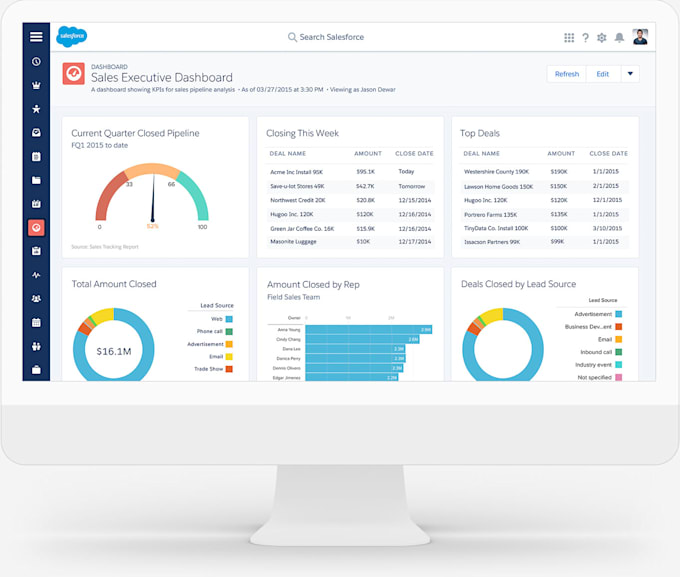The height and width of the screenshot is (577, 680).
Task: Edit the dashboard
Action: [x=603, y=74]
